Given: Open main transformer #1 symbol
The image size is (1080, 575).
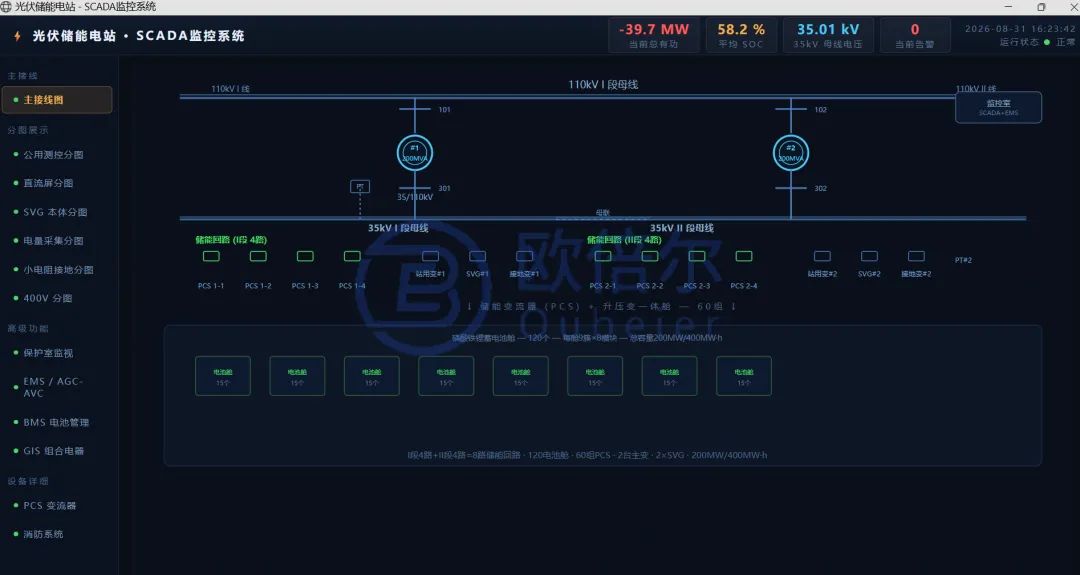Looking at the screenshot, I should 415,153.
